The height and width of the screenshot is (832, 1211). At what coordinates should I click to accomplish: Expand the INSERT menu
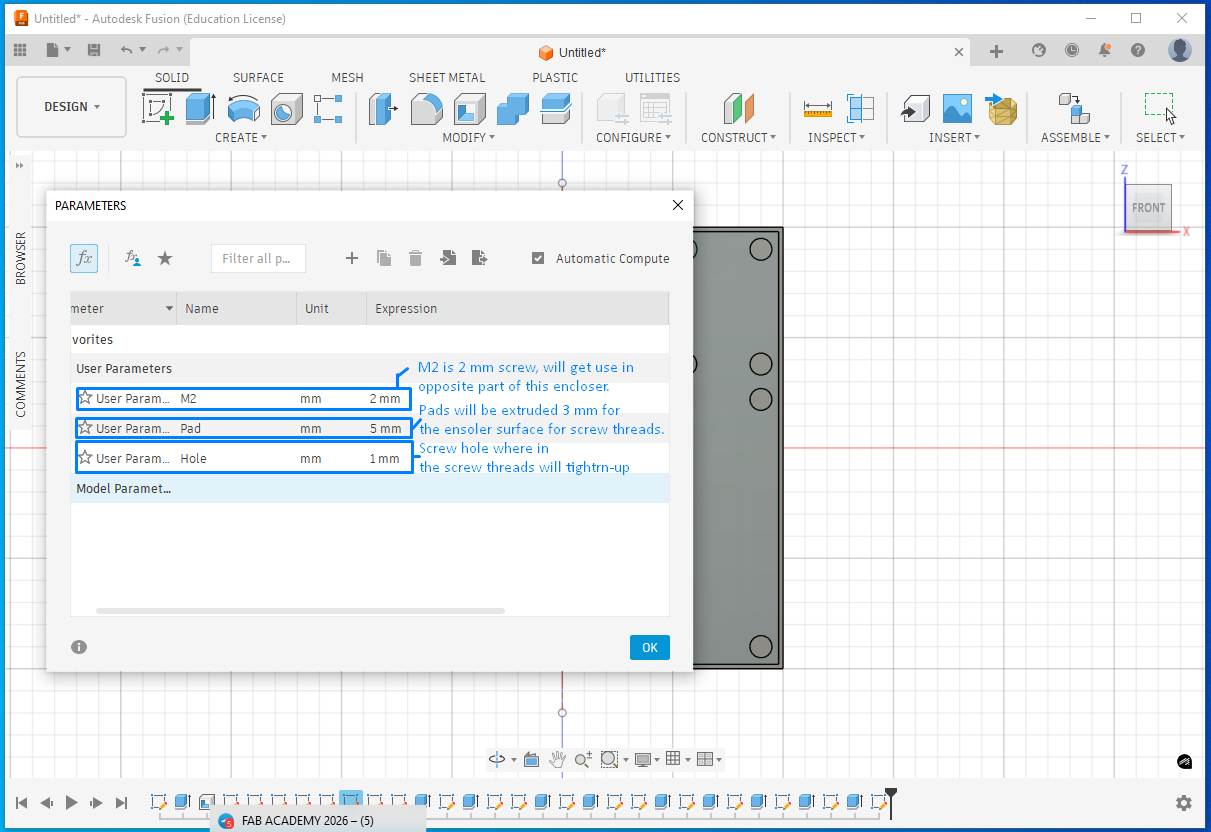(x=954, y=138)
